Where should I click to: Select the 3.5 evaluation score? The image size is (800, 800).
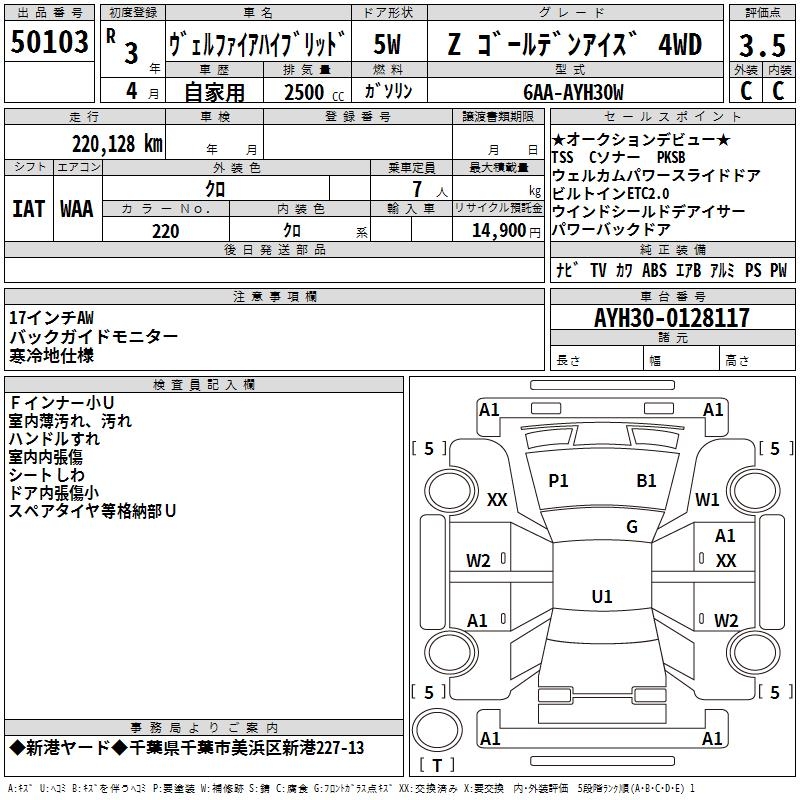coord(762,45)
